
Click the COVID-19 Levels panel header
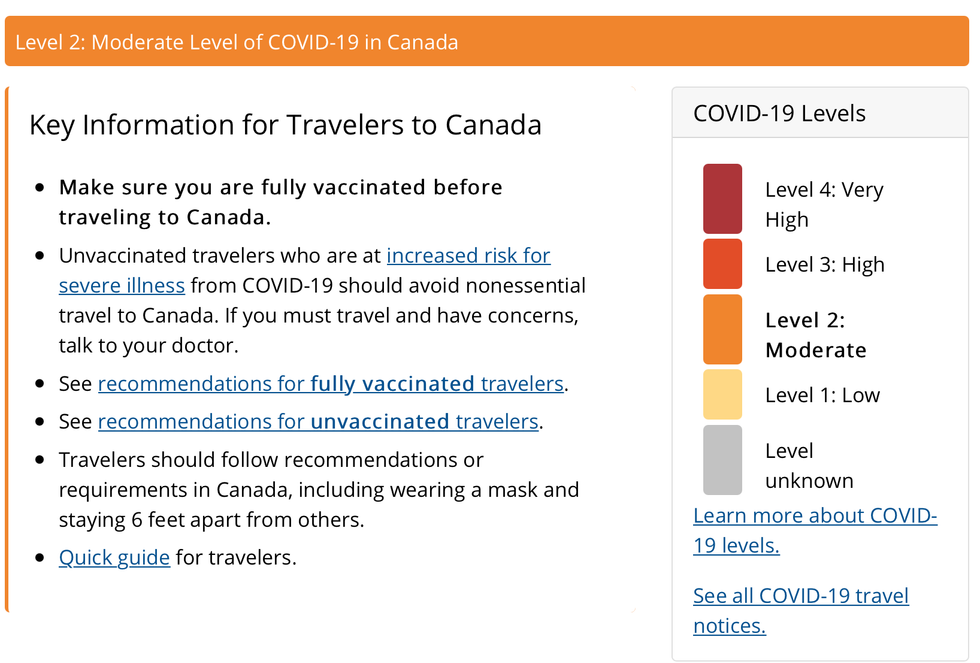(779, 114)
